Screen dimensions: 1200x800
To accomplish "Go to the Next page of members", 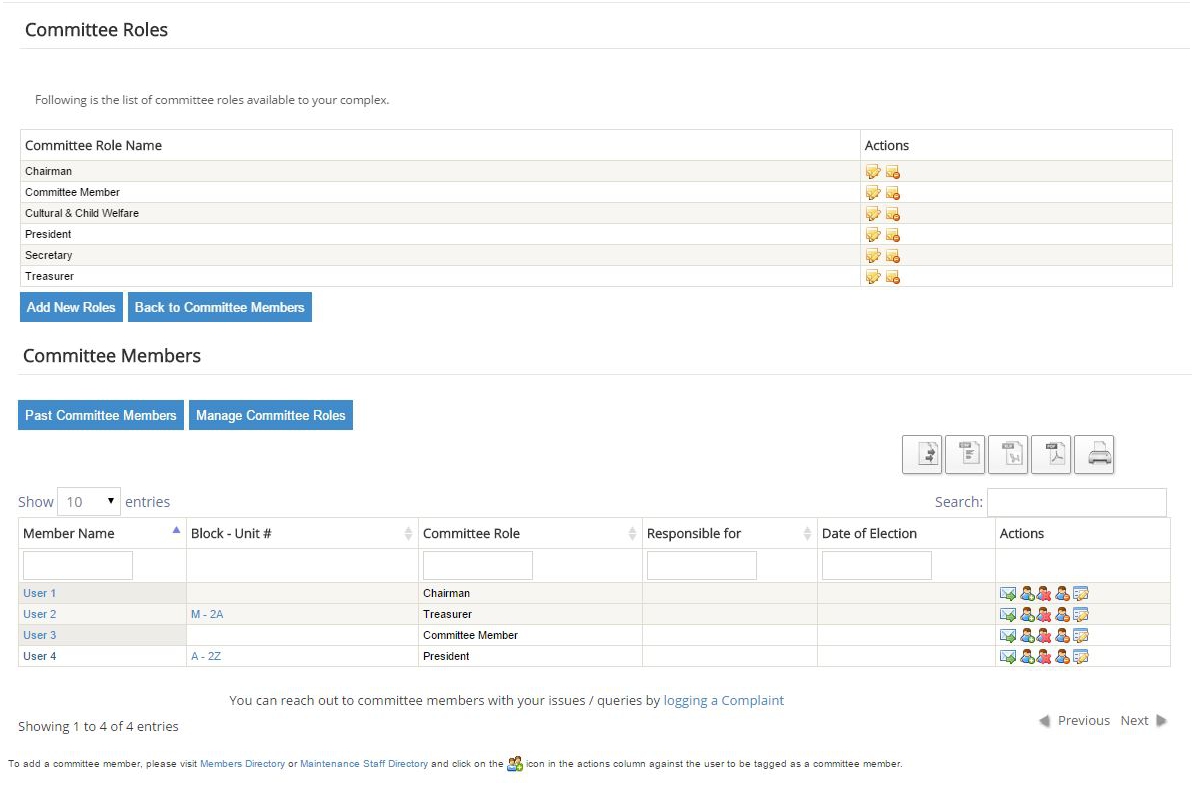I will (1135, 720).
